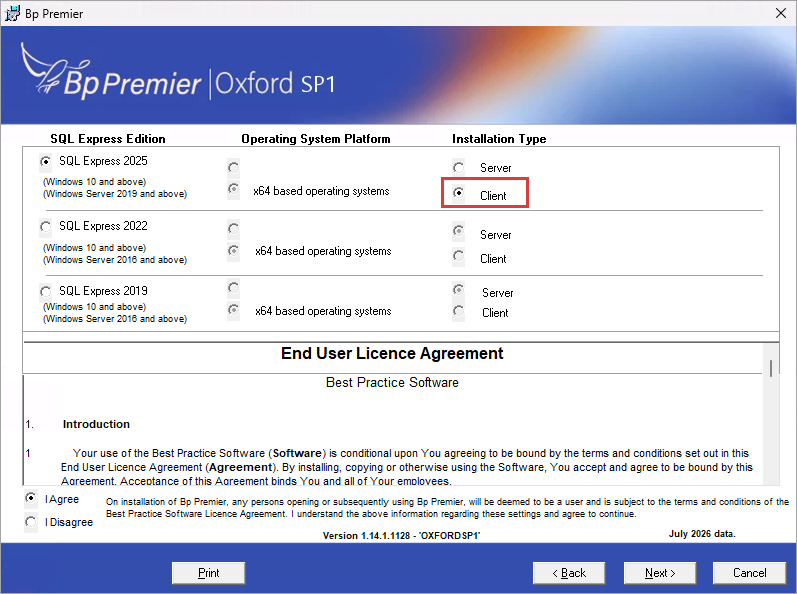The image size is (797, 594).
Task: Select the I Agree option
Action: (31, 498)
